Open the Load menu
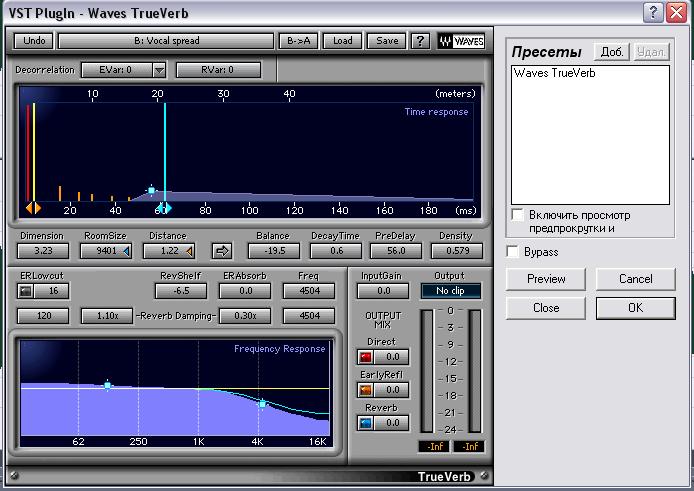694x491 pixels. [343, 41]
